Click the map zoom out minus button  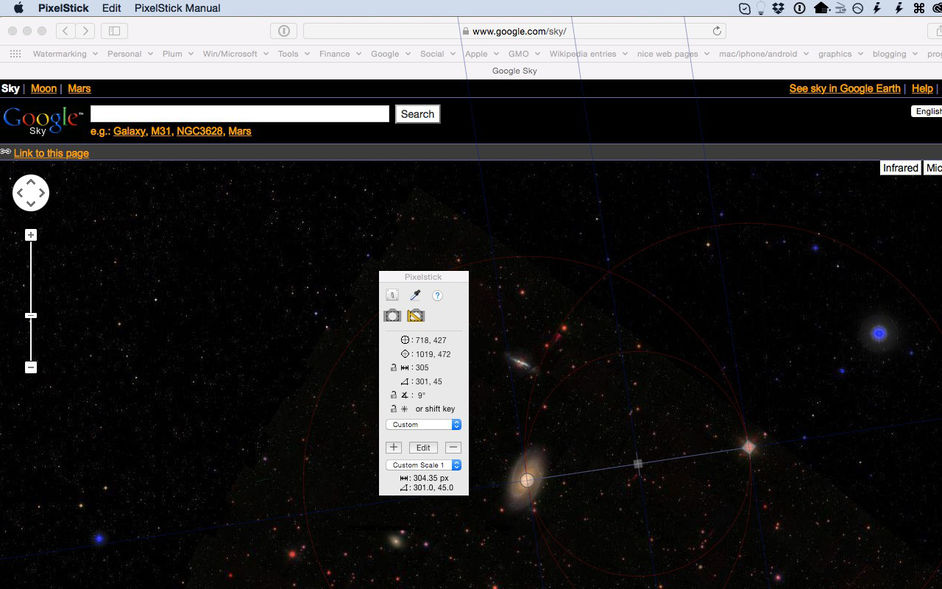[31, 367]
